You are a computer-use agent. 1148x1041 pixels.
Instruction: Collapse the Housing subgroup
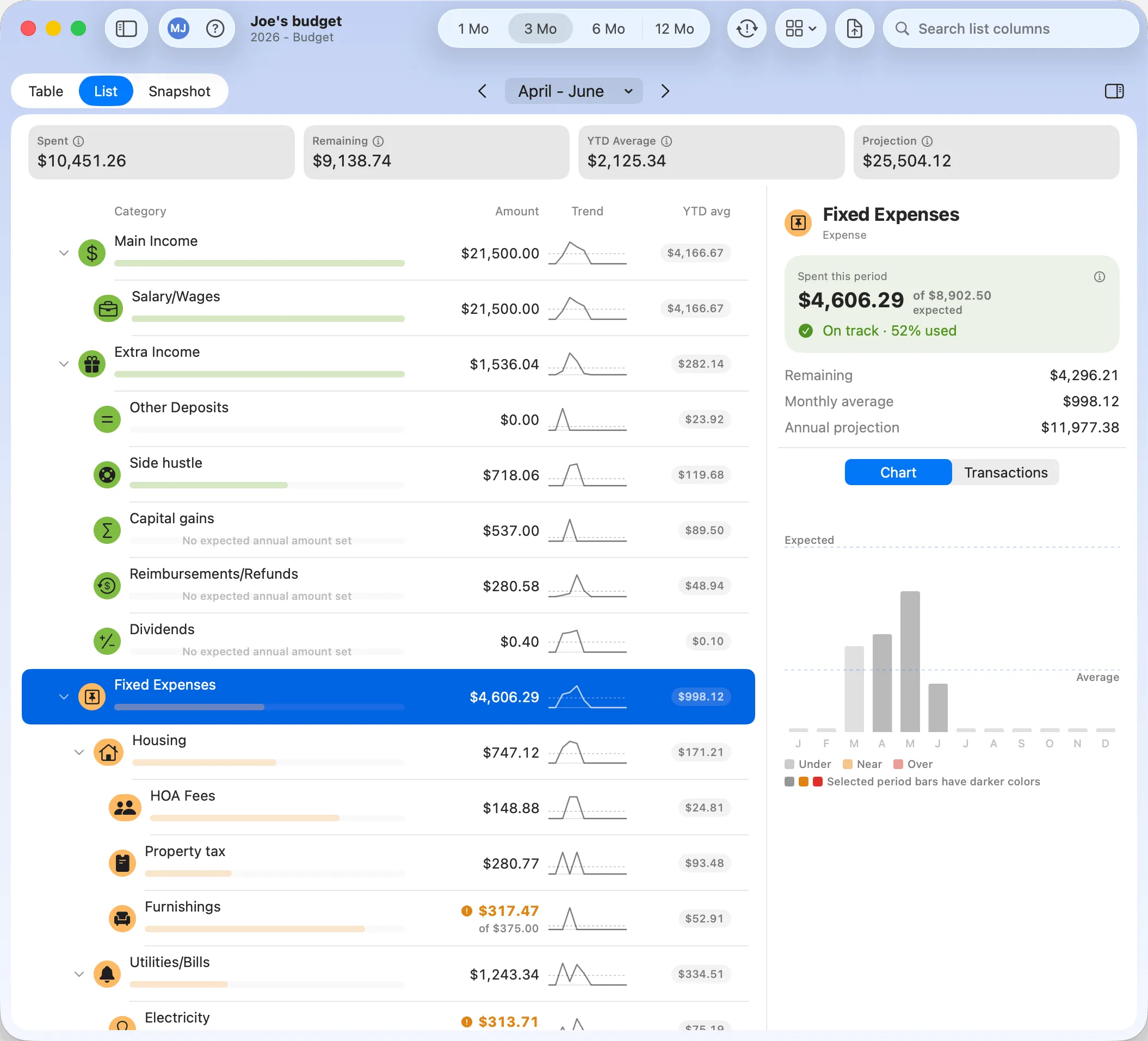(79, 752)
